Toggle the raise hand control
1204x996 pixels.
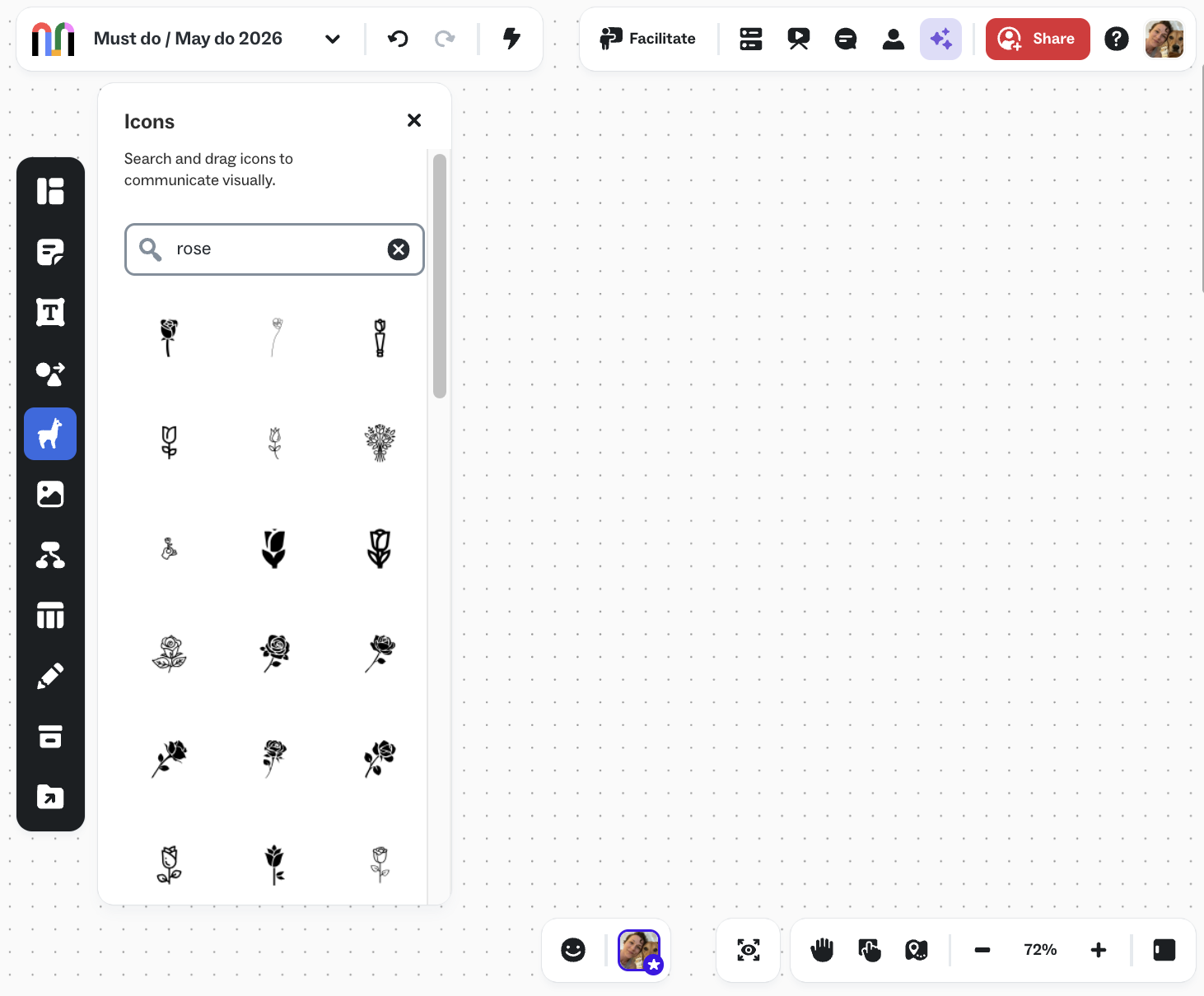point(822,950)
